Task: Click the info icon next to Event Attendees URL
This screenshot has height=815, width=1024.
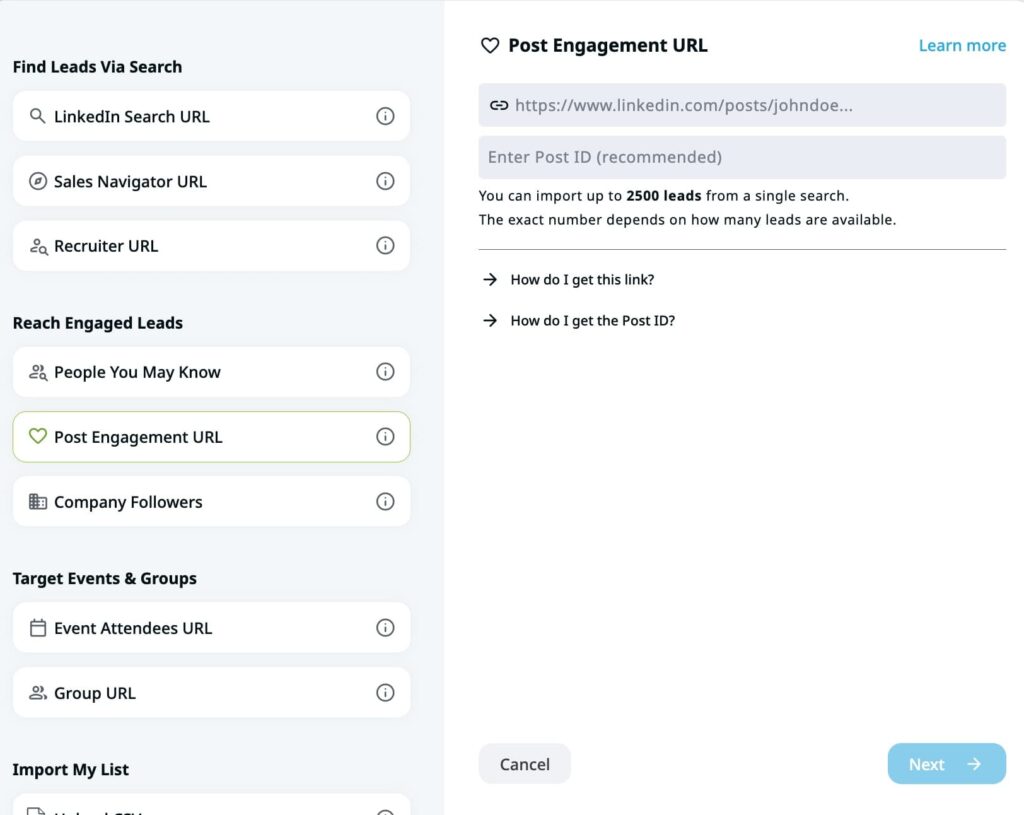Action: (x=385, y=628)
